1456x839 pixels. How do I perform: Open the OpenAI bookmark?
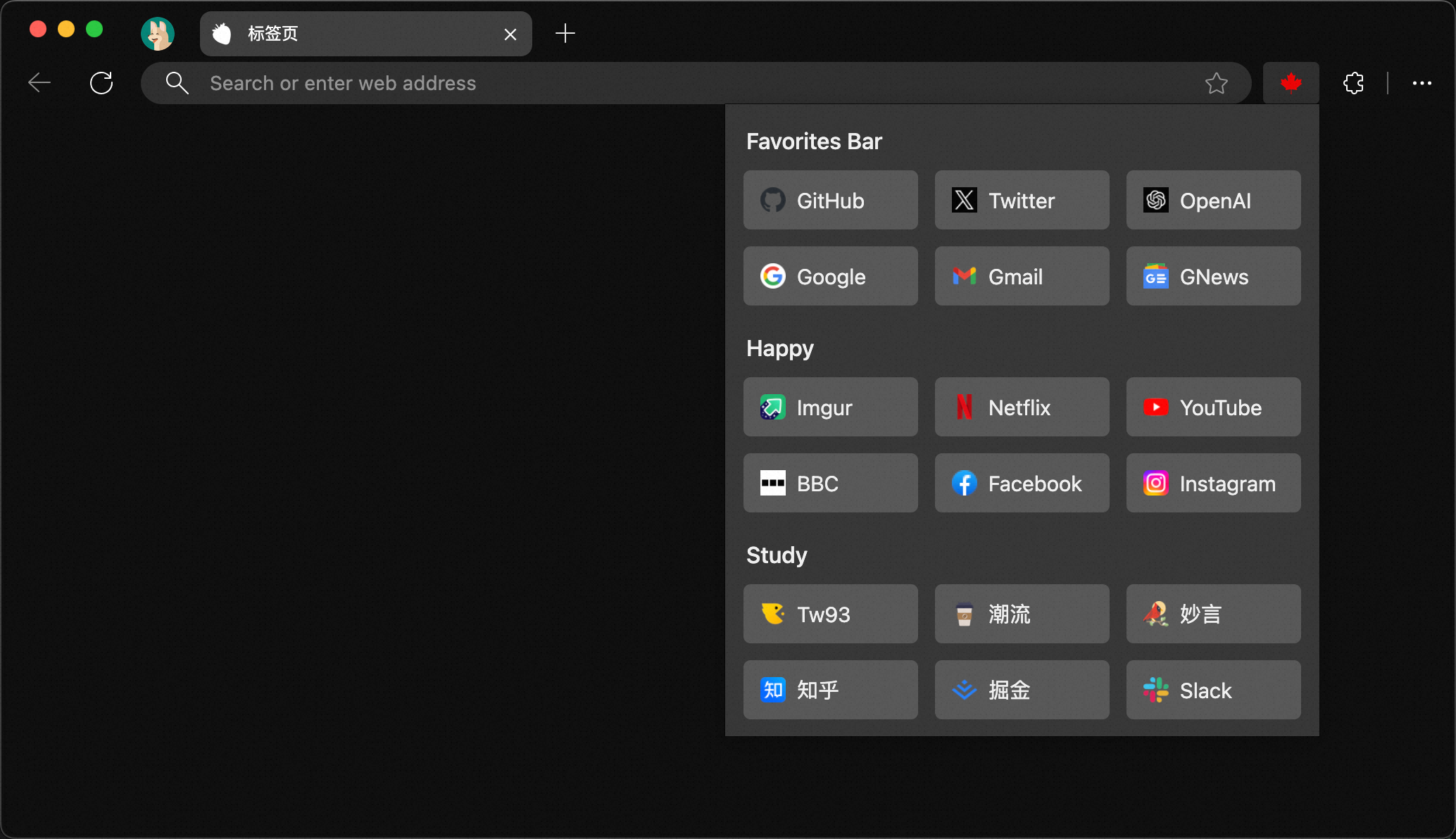click(1213, 200)
